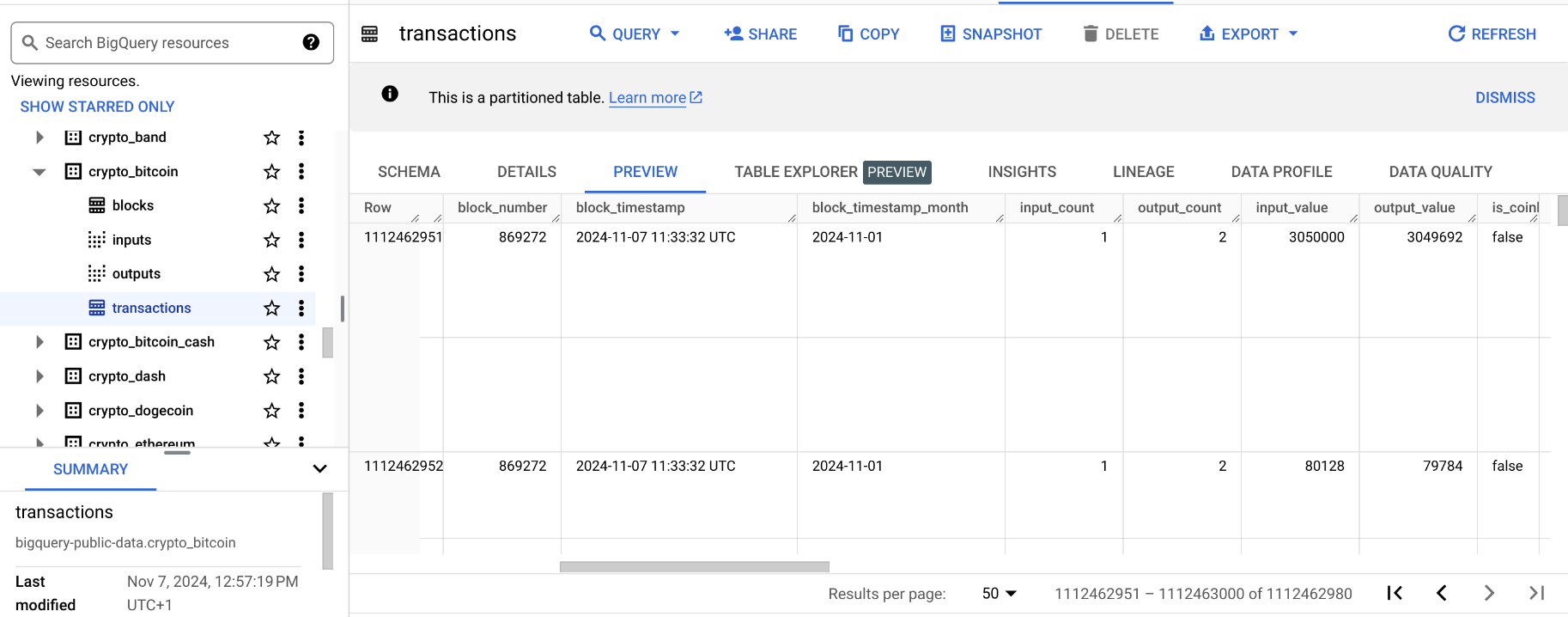The image size is (1568, 617).
Task: Open more actions menu for crypto_band
Action: coord(301,137)
